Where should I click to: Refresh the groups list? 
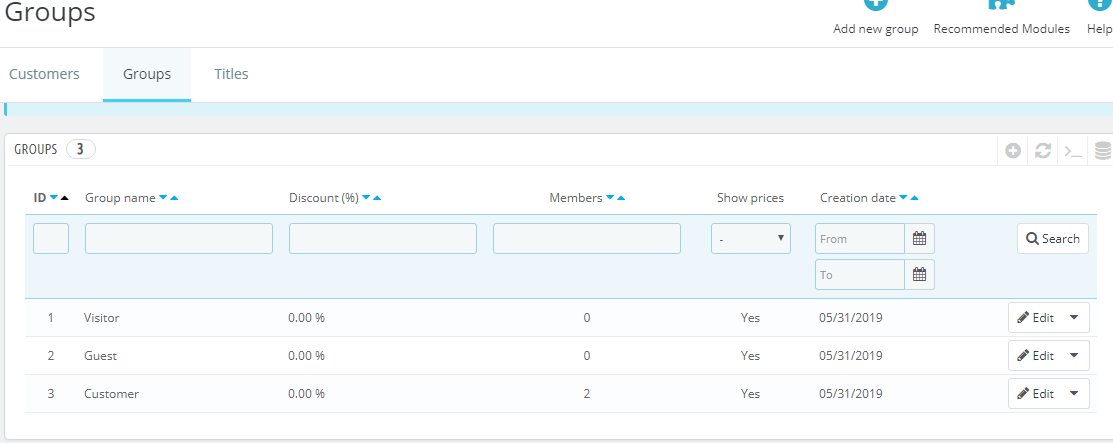pyautogui.click(x=1043, y=151)
